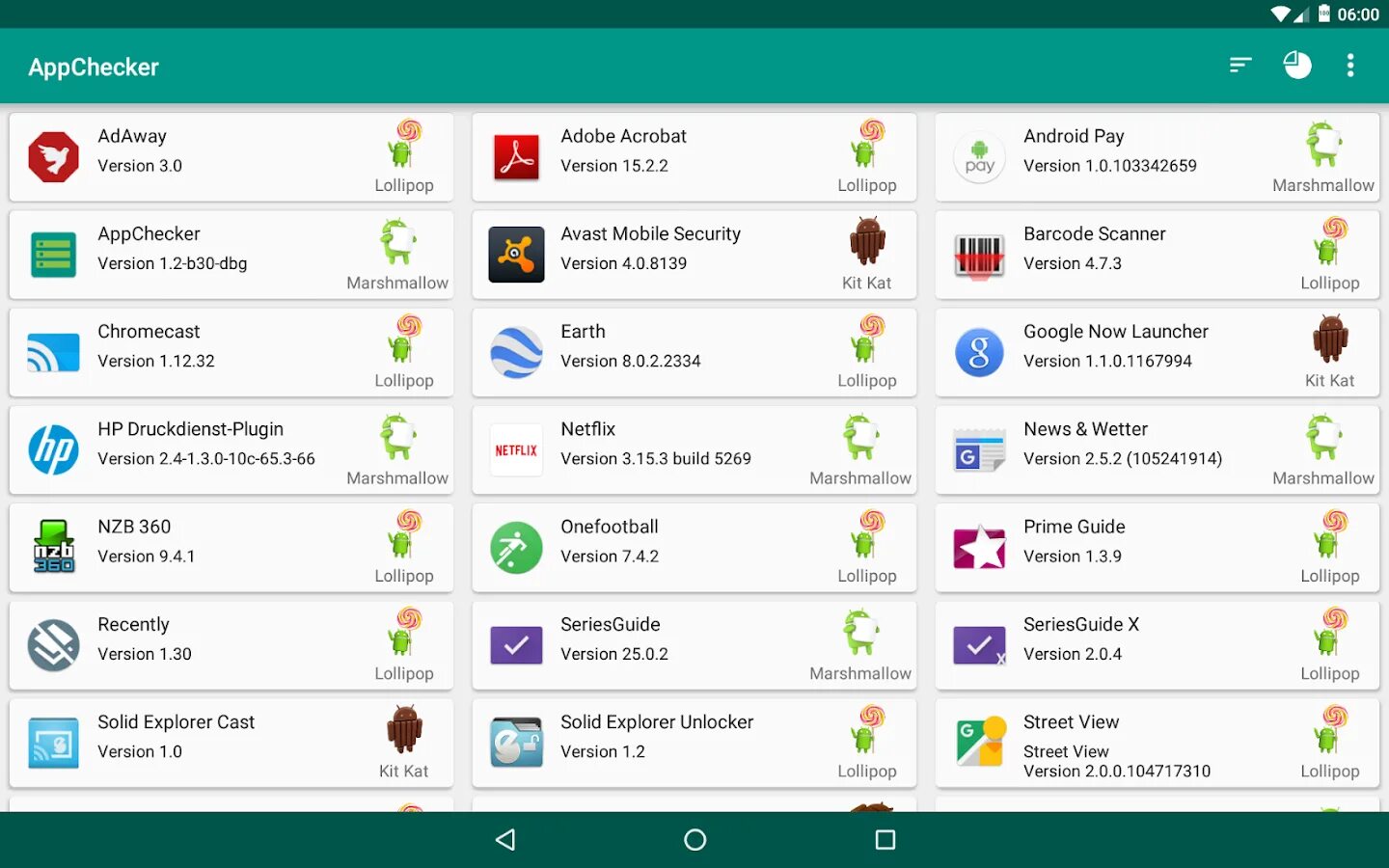This screenshot has height=868, width=1389.
Task: Click the battery status bar icon
Action: 1324,14
